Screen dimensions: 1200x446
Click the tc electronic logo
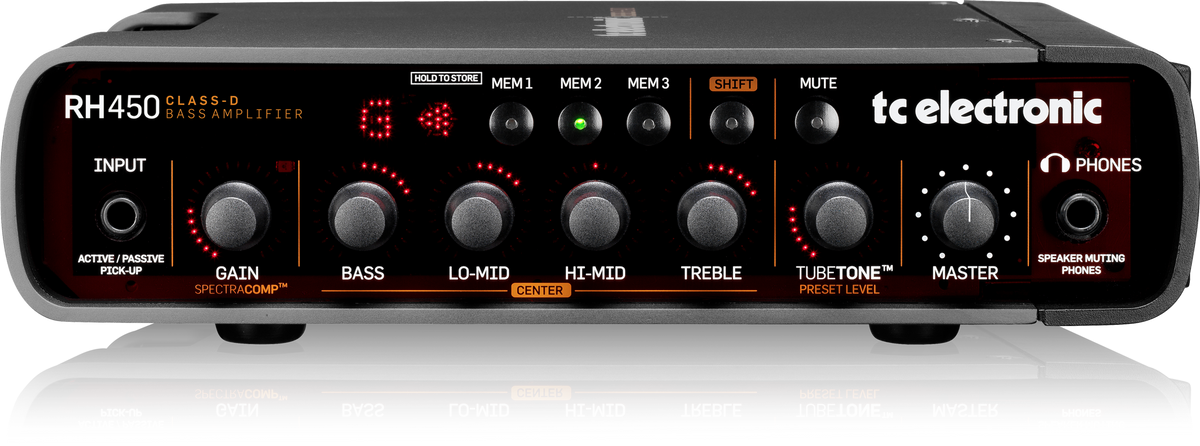[985, 108]
